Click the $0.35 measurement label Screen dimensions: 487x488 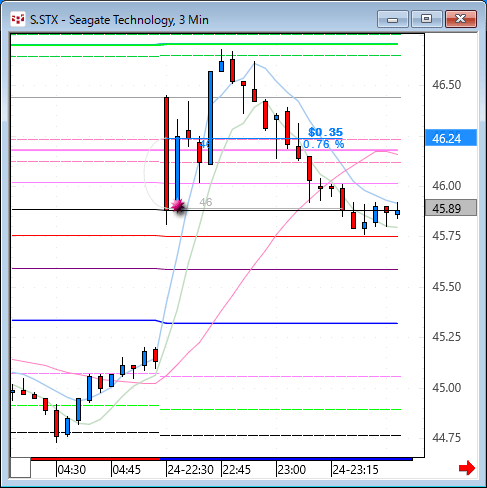click(x=325, y=132)
